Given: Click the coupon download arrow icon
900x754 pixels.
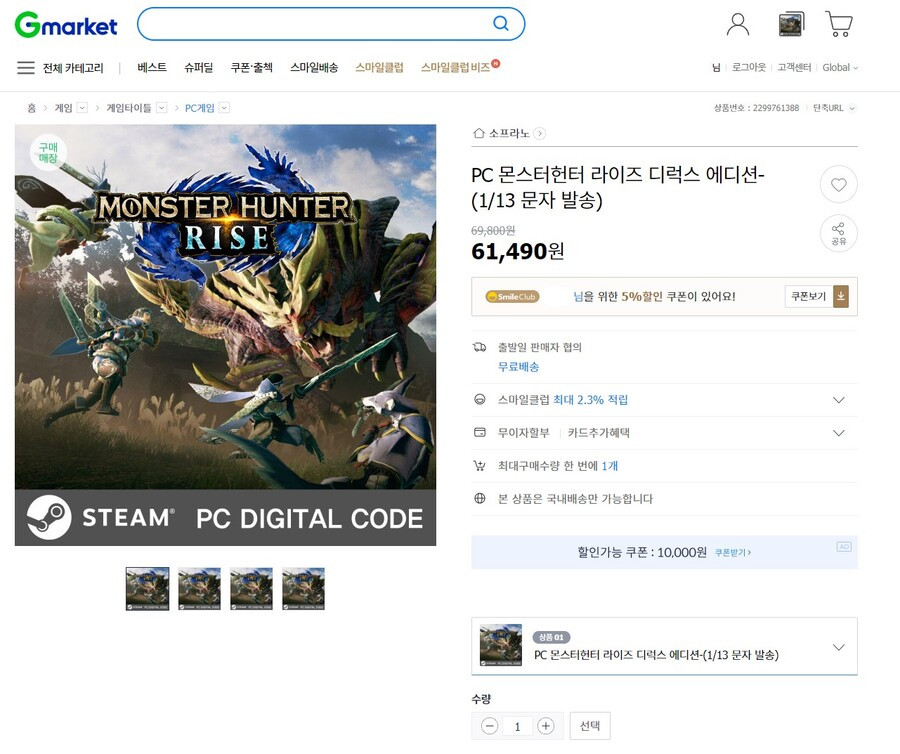Looking at the screenshot, I should coord(841,297).
